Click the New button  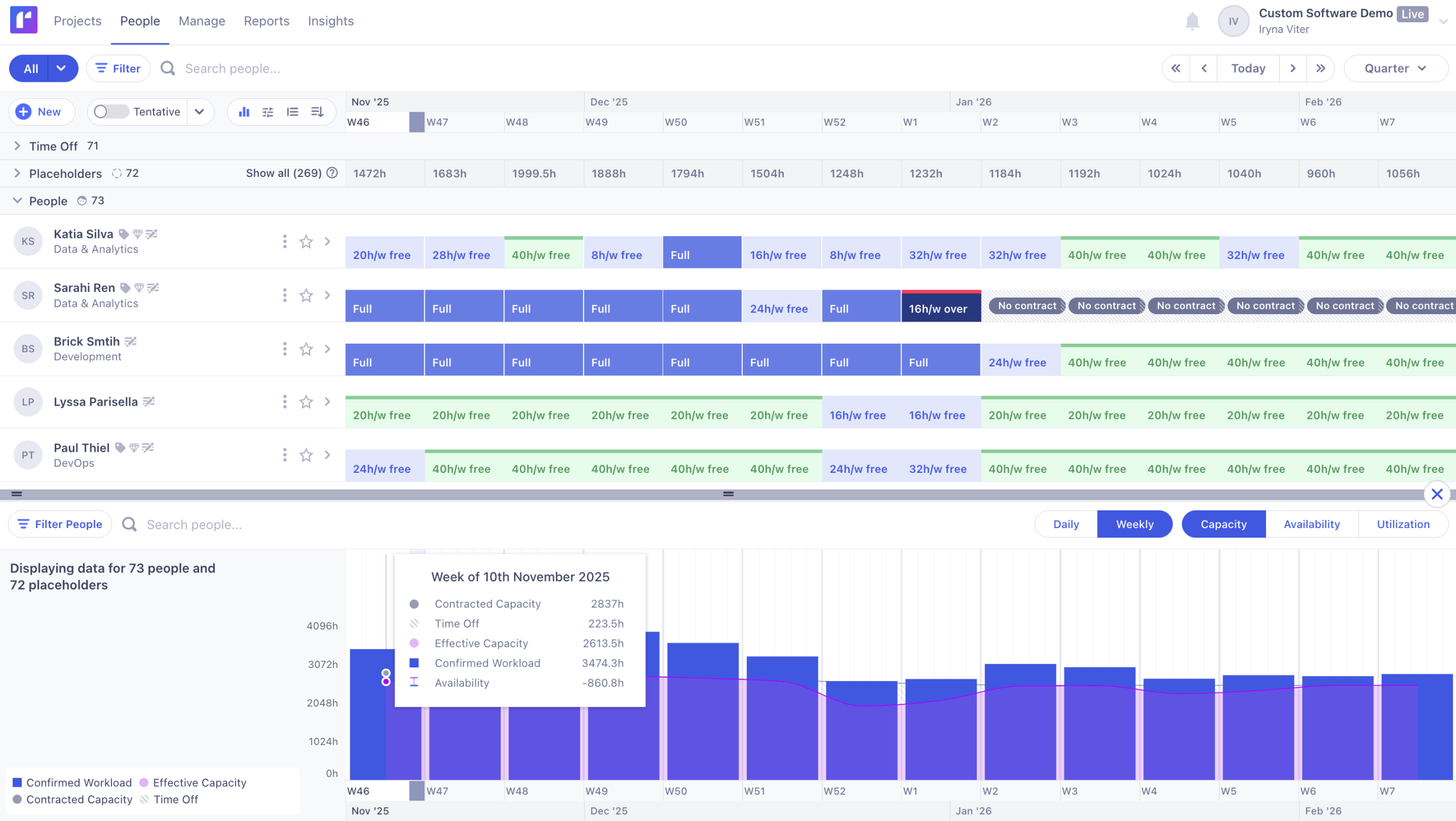pyautogui.click(x=41, y=112)
